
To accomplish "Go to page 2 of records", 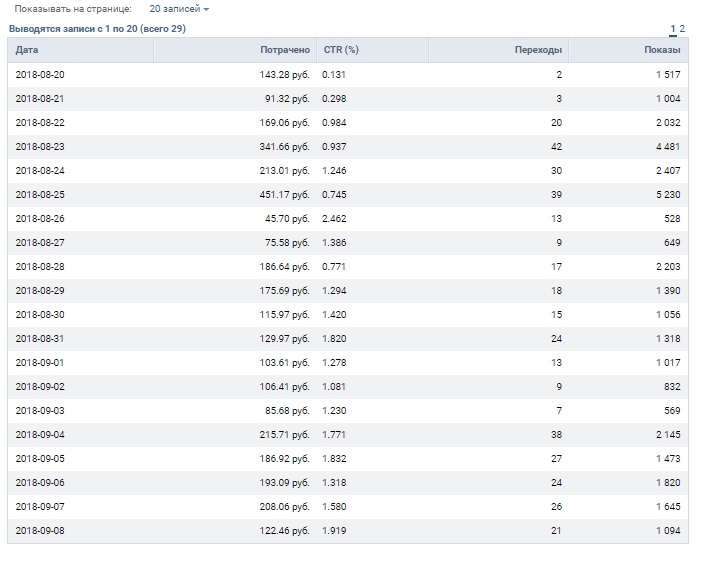I will tap(682, 29).
